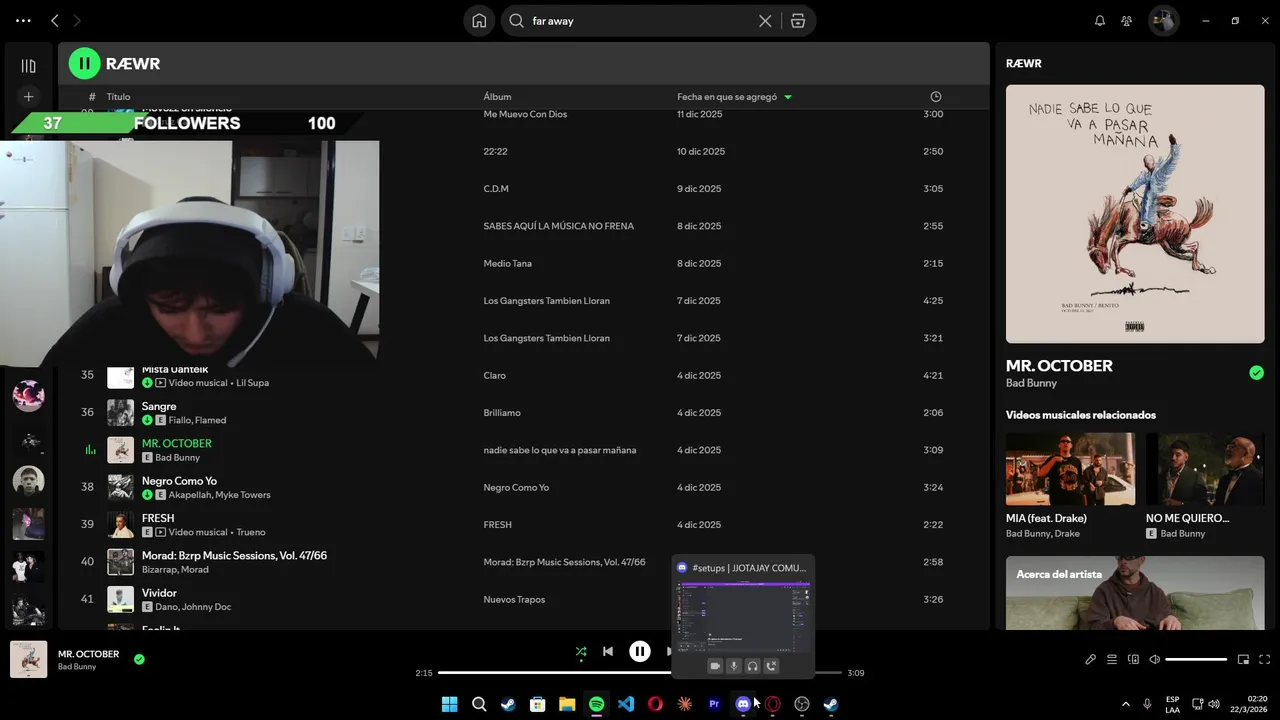Toggle Discord camera in the popup
Screen dimensions: 1280x720
tap(715, 666)
